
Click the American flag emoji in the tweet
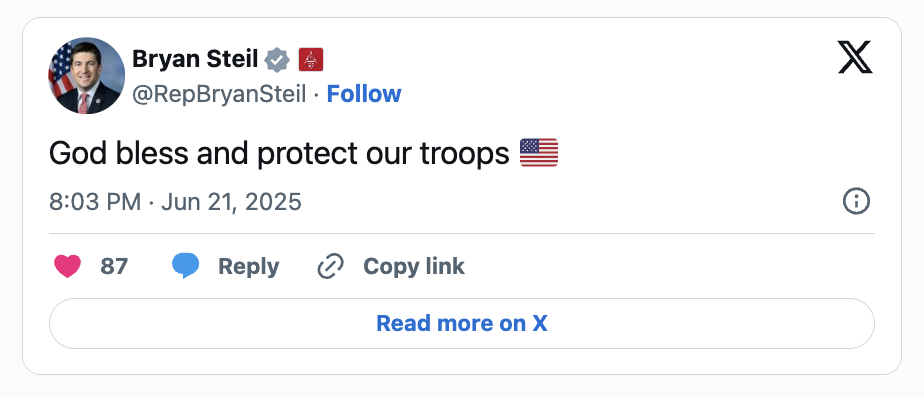pos(539,153)
